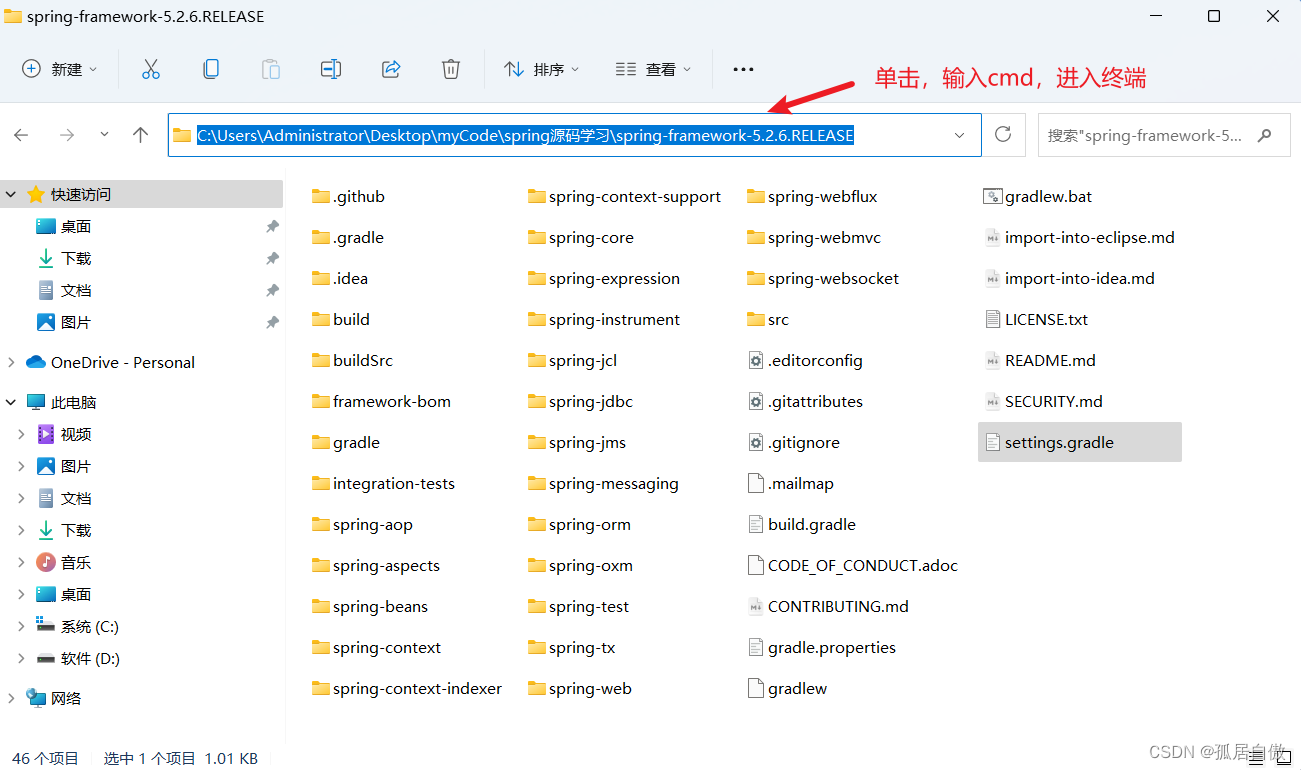The width and height of the screenshot is (1301, 770).
Task: Go up one folder level arrow
Action: [x=140, y=135]
